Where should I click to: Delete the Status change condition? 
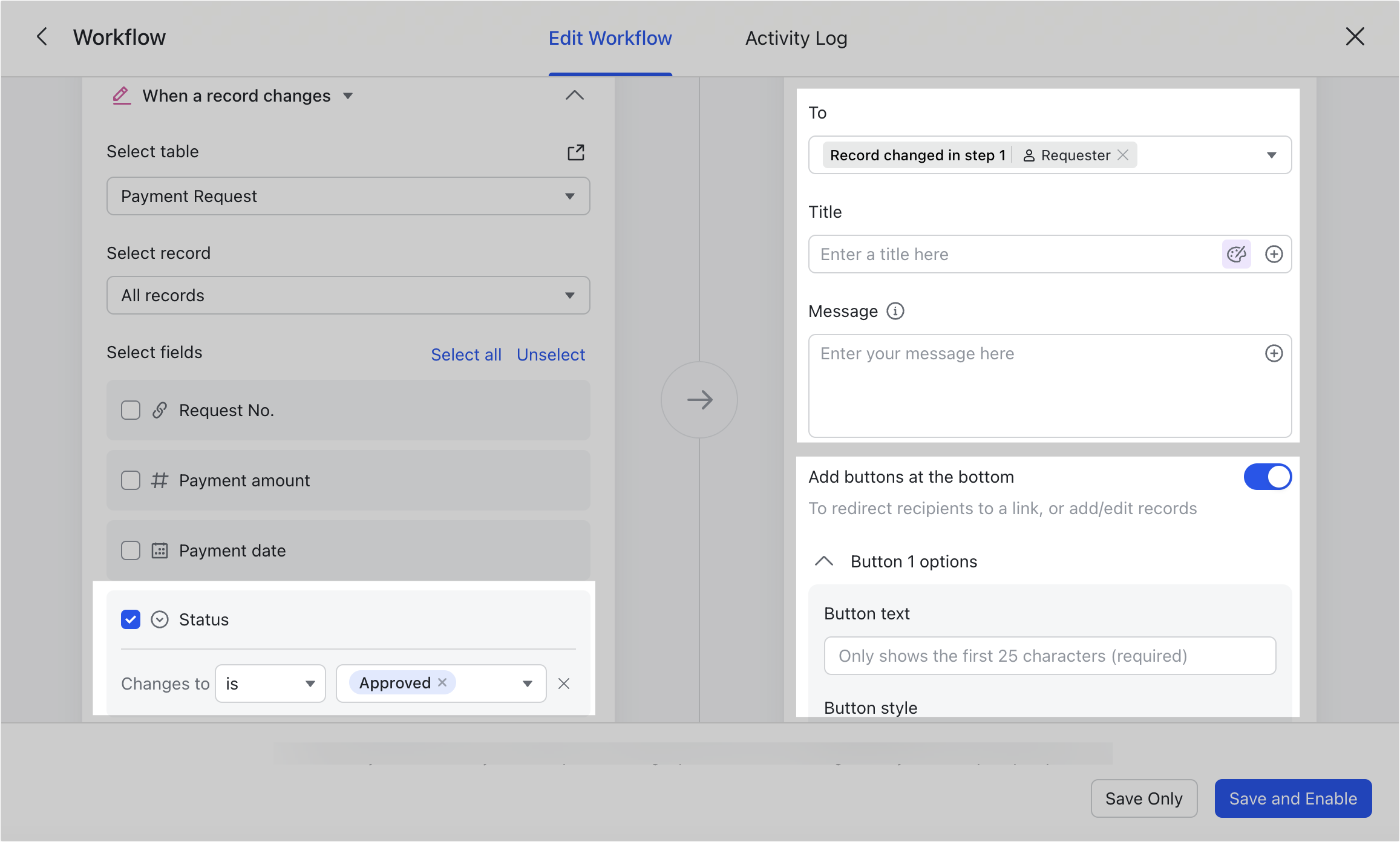(x=564, y=684)
